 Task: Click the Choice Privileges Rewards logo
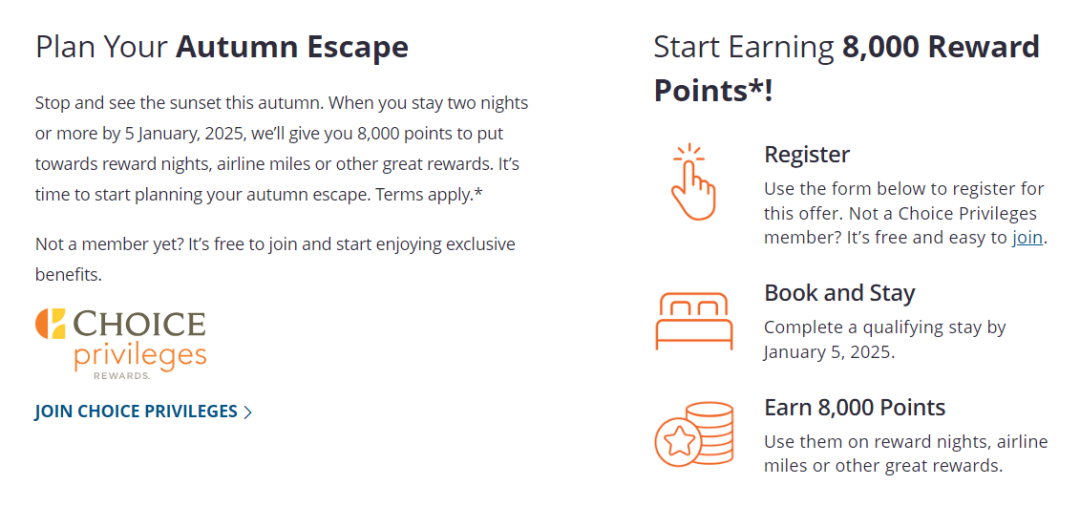(121, 344)
